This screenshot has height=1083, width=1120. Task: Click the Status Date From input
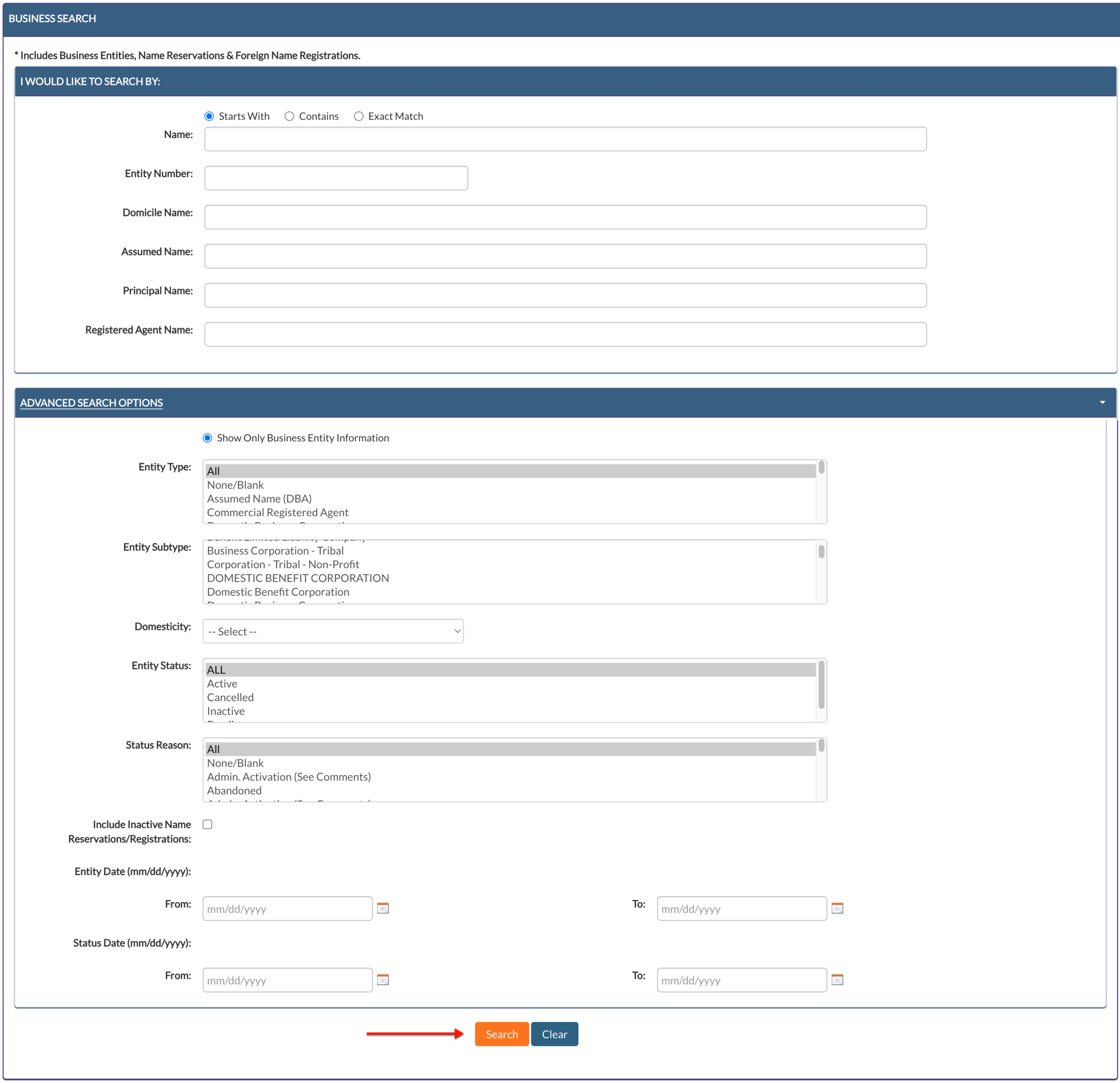pyautogui.click(x=287, y=980)
